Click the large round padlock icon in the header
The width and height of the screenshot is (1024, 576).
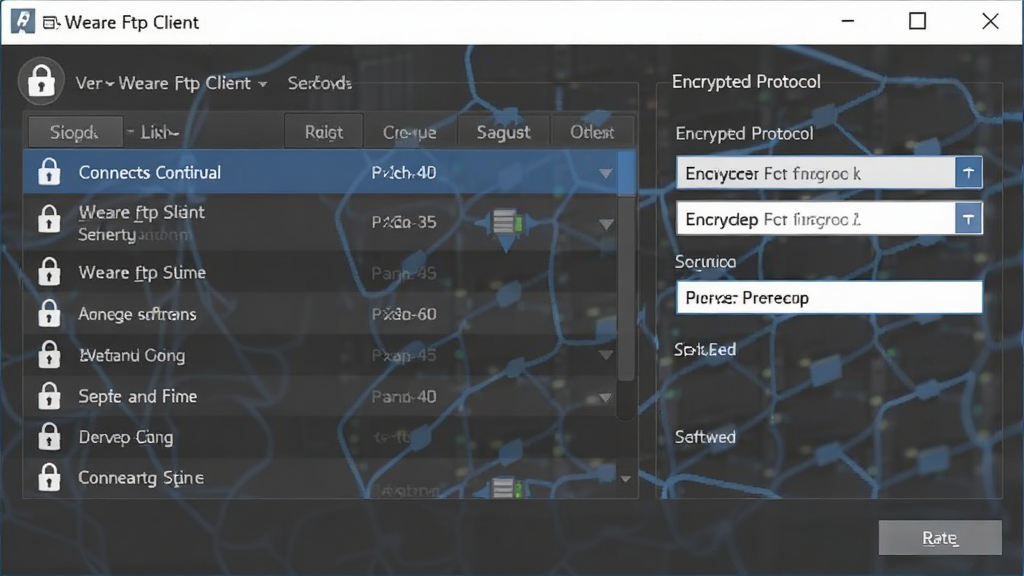[41, 82]
